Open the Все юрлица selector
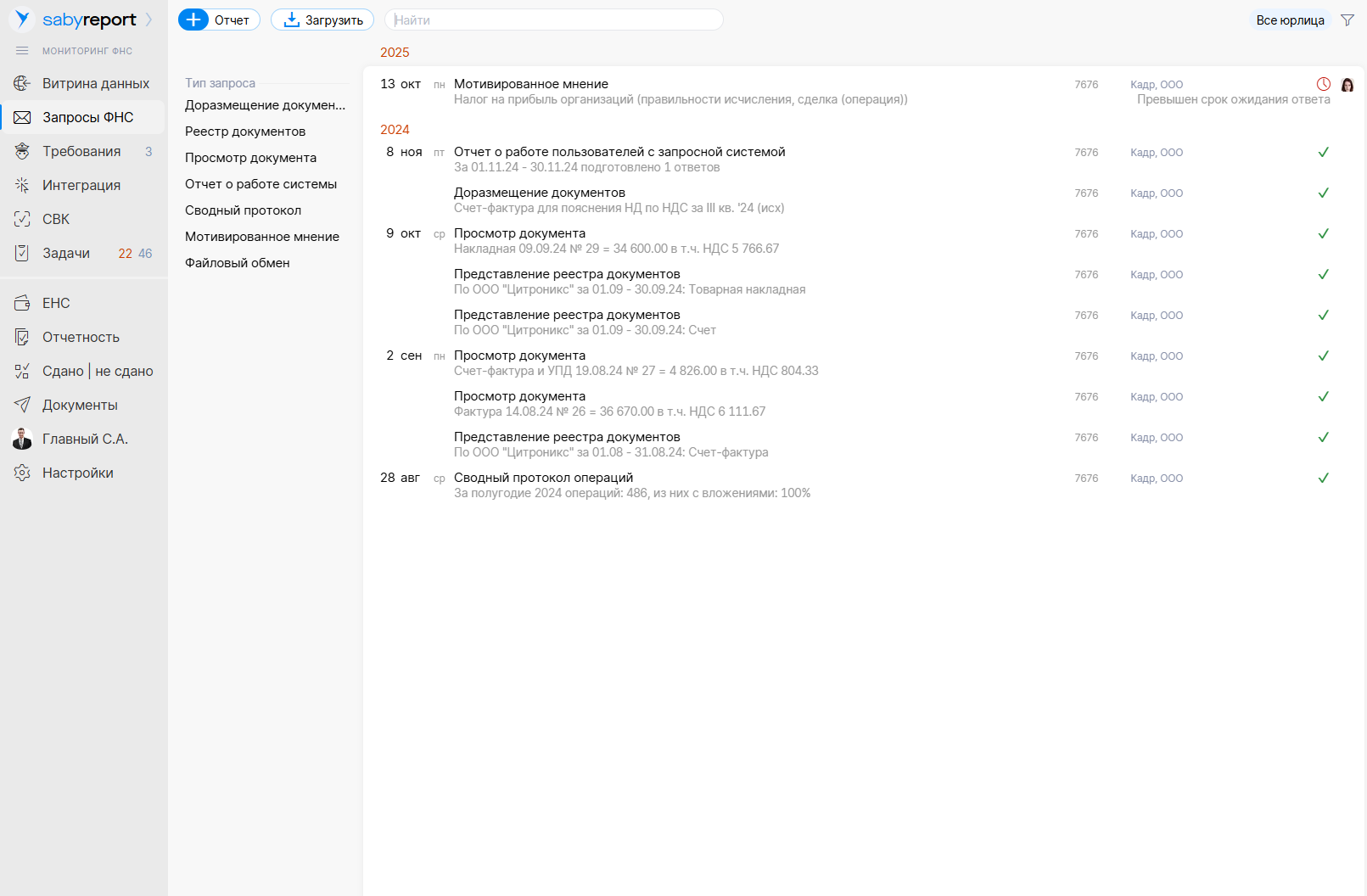This screenshot has width=1367, height=896. (x=1290, y=20)
